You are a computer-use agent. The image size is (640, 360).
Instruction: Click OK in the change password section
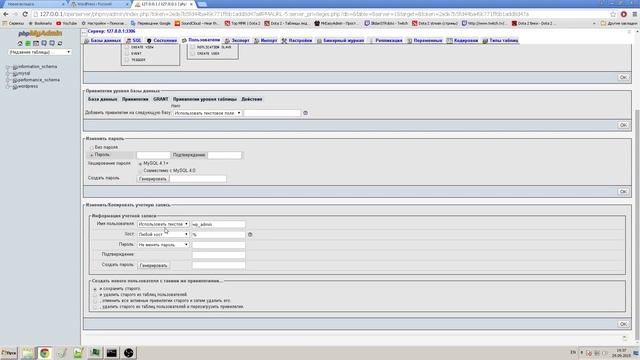[x=623, y=191]
